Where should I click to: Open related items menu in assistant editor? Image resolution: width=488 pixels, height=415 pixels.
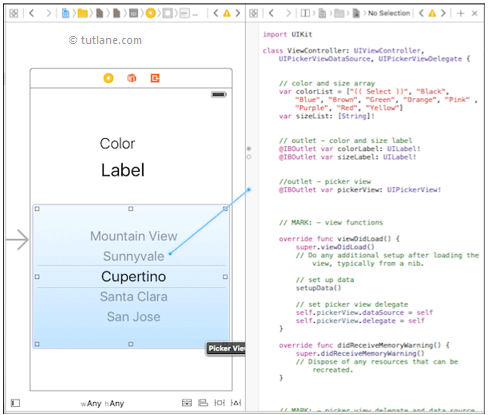254,13
